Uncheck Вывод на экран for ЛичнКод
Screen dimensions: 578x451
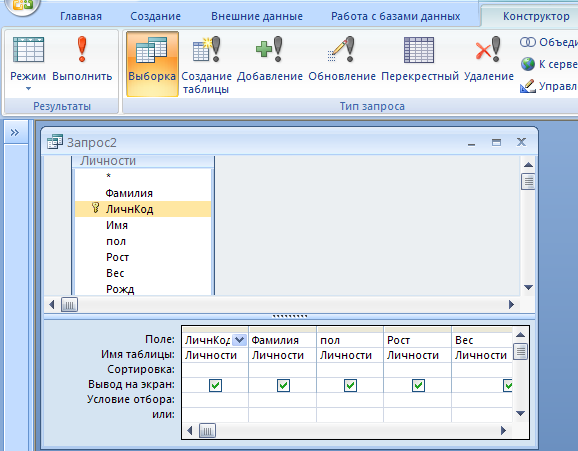point(215,385)
